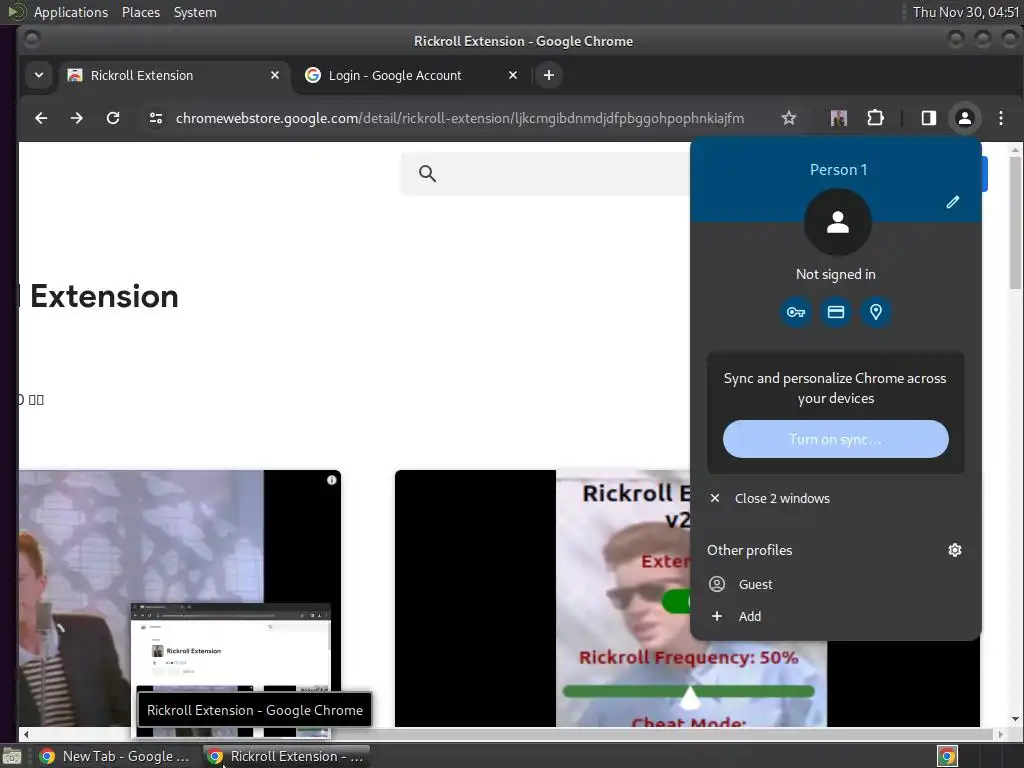Click the horizontal scrollbar right arrow

pos(1000,734)
